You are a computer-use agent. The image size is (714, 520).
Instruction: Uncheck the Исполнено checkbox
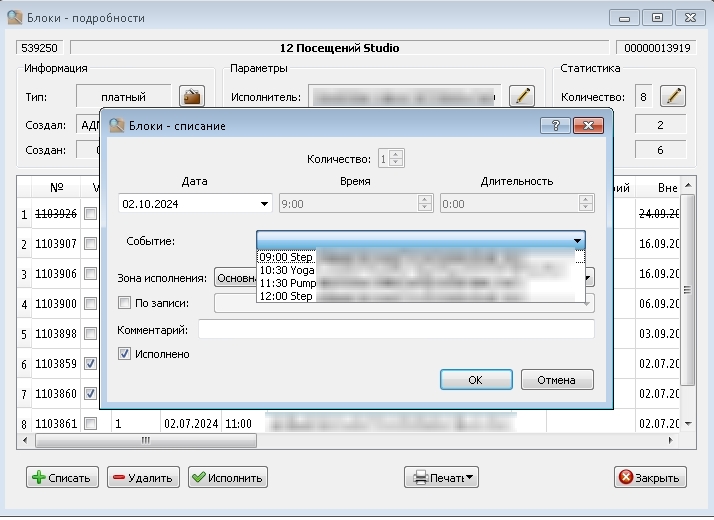[124, 354]
